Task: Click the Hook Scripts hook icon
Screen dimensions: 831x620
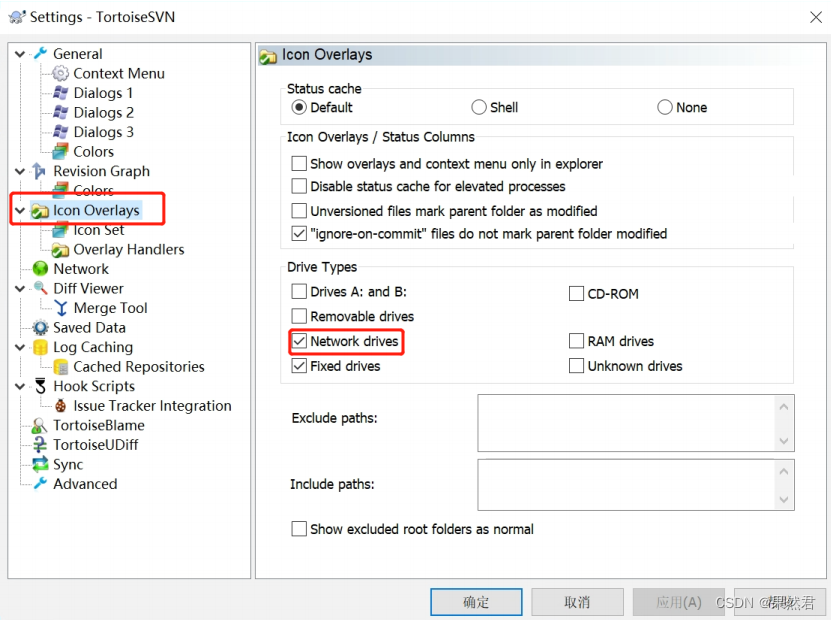Action: click(40, 386)
